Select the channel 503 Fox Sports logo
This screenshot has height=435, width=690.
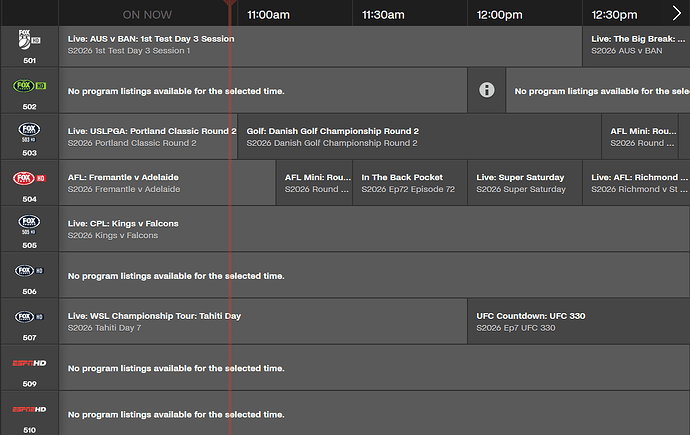click(29, 132)
